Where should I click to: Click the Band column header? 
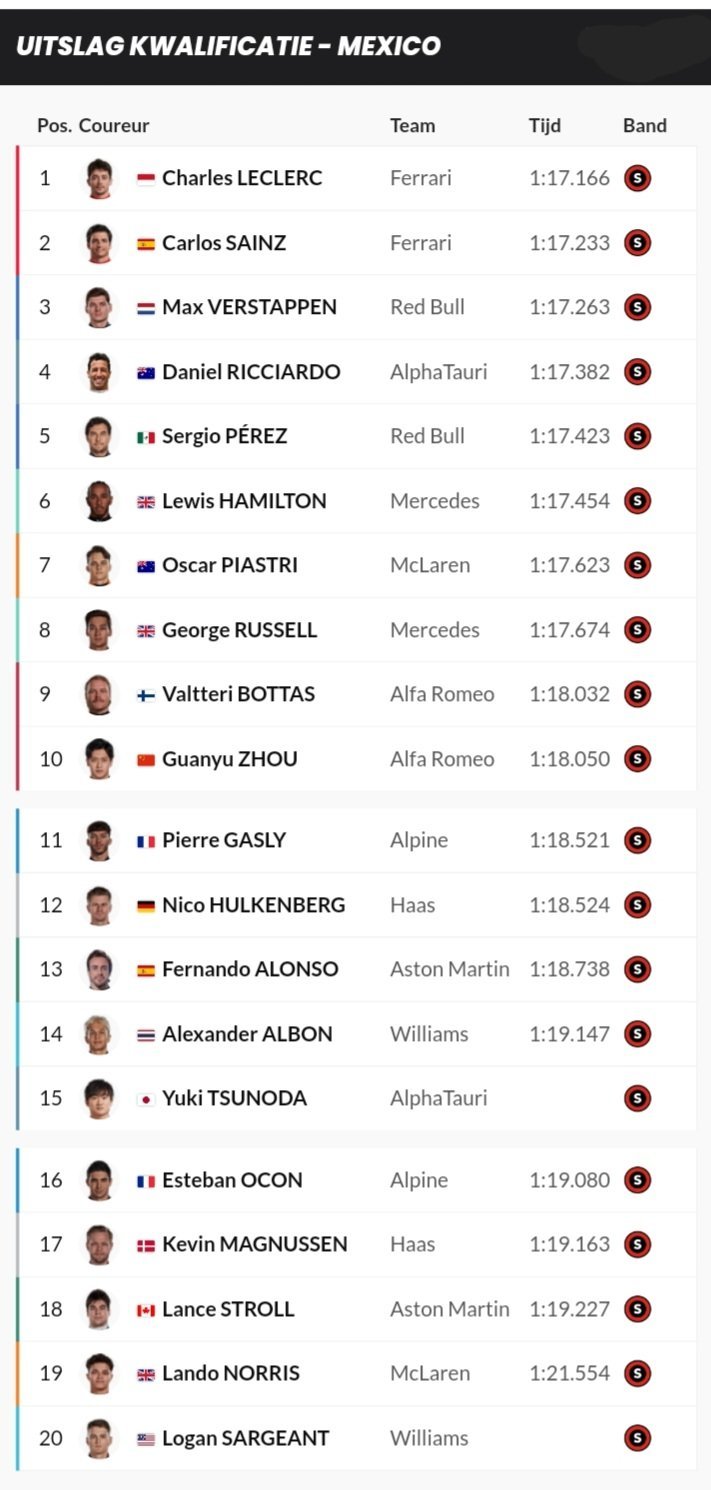[x=645, y=125]
